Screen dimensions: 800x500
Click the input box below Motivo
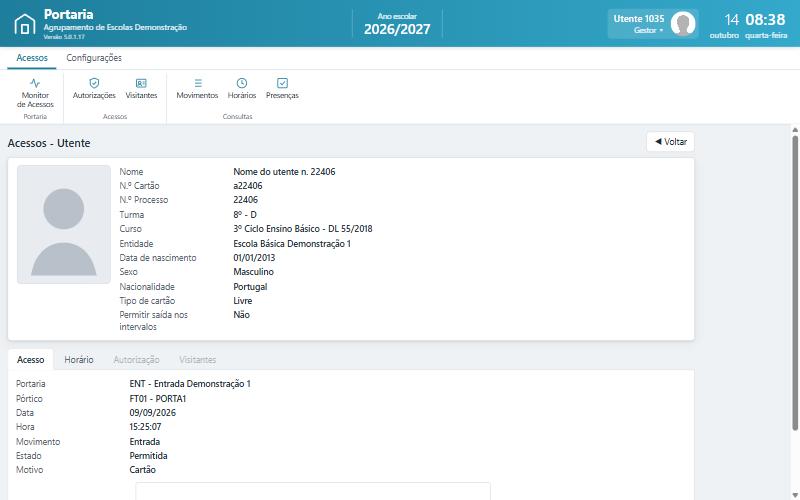pos(313,491)
